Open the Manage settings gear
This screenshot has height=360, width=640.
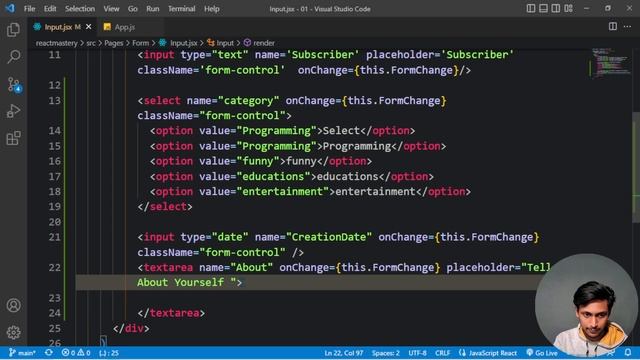click(x=13, y=332)
